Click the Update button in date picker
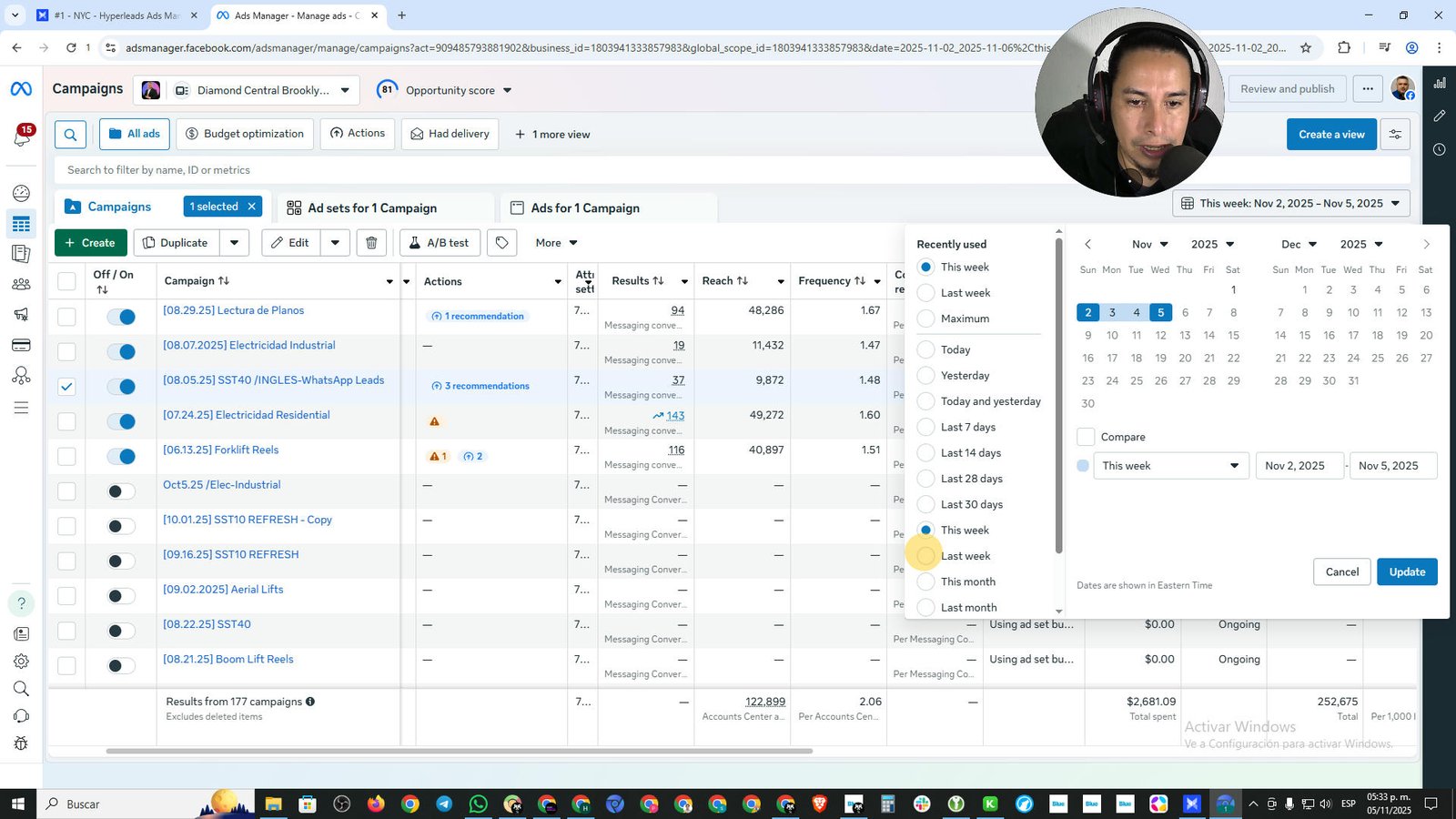 tap(1407, 571)
